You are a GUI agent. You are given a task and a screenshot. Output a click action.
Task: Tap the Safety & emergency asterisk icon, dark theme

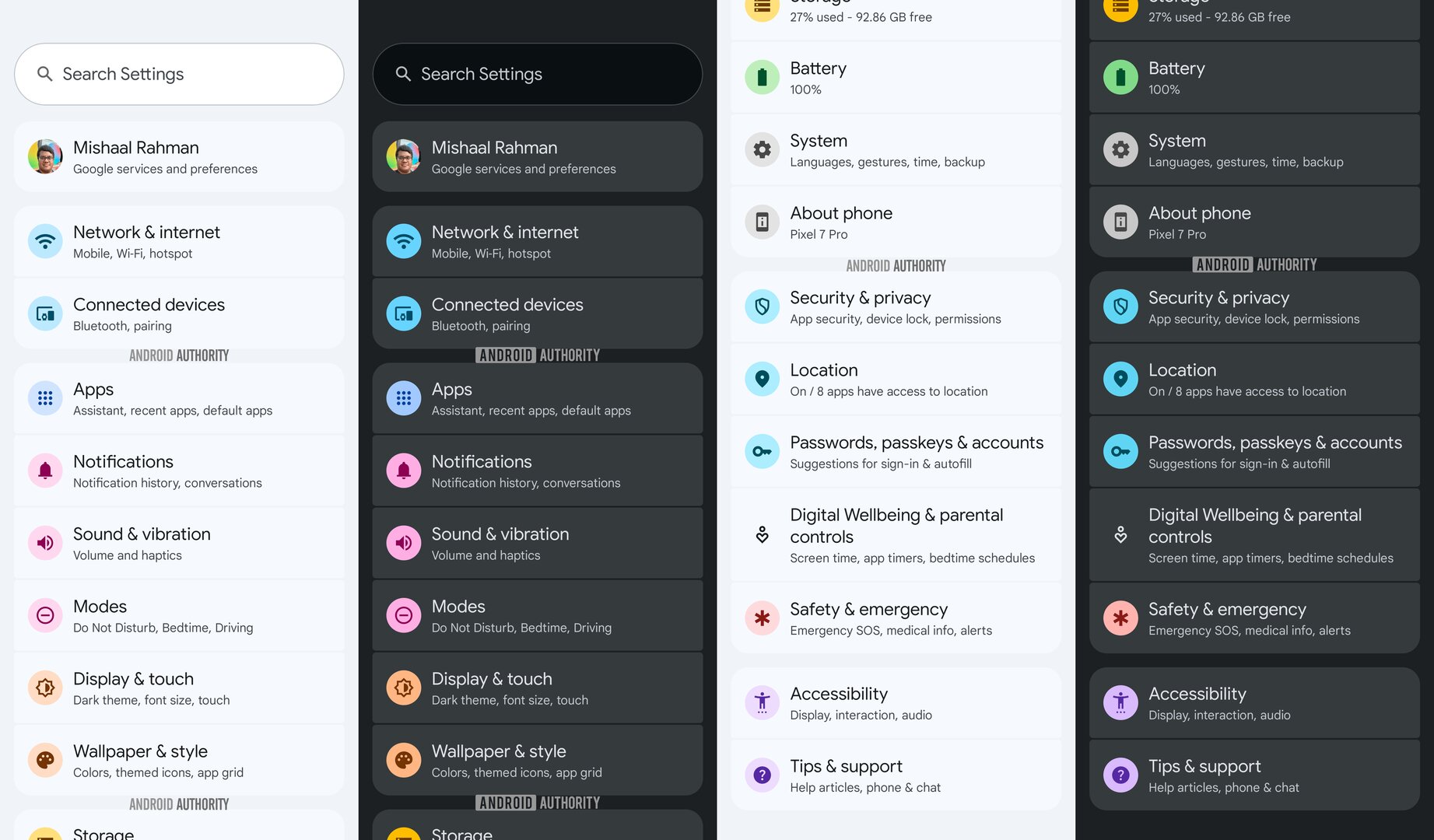(x=1120, y=618)
